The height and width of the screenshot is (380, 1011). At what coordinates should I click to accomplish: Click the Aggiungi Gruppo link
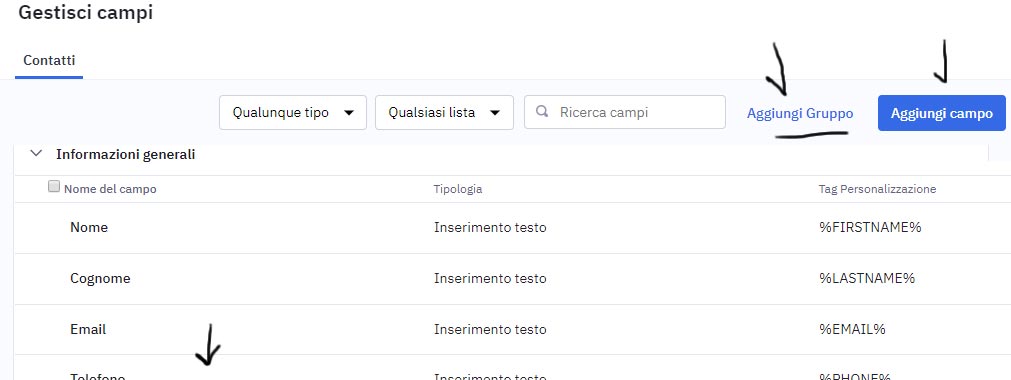(800, 113)
